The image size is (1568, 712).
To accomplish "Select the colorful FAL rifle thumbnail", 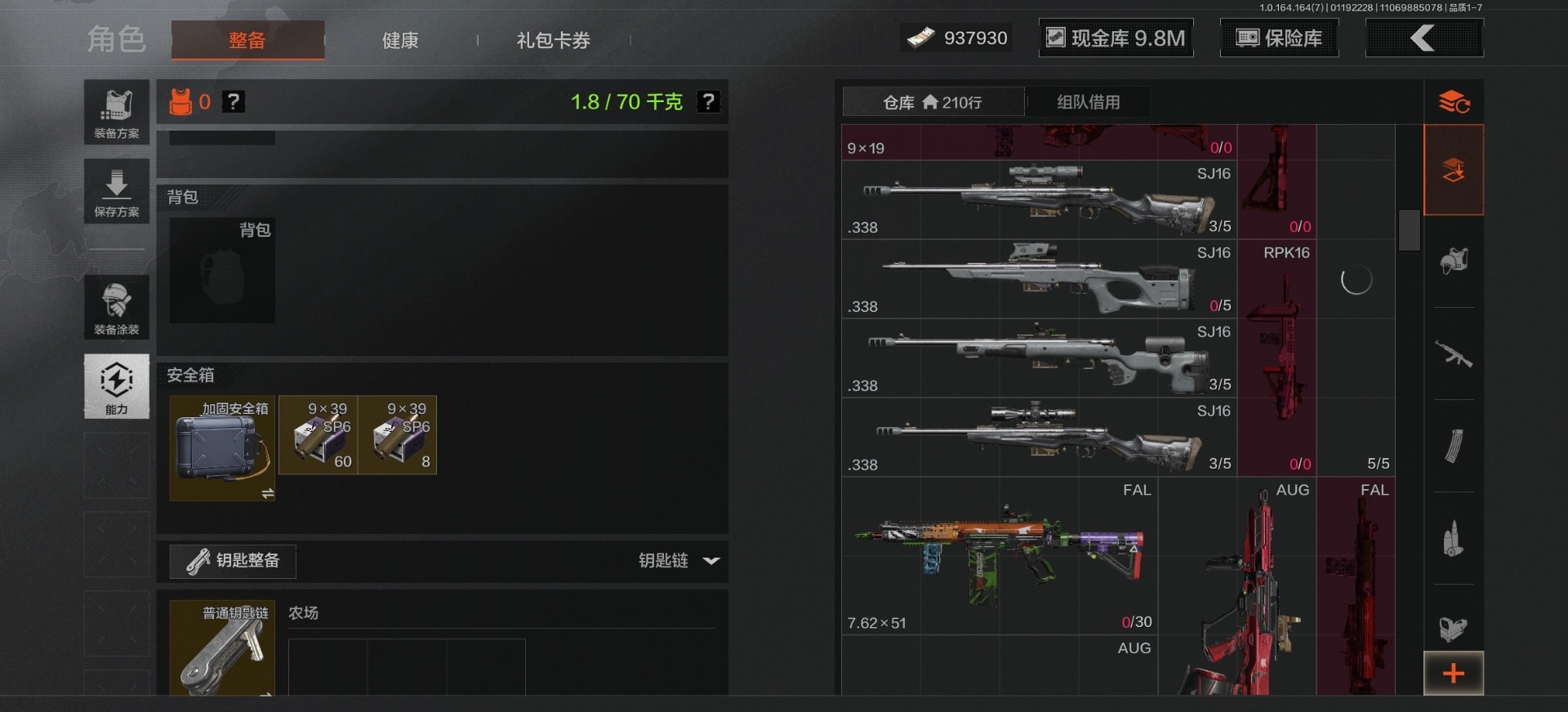I will pos(1000,557).
